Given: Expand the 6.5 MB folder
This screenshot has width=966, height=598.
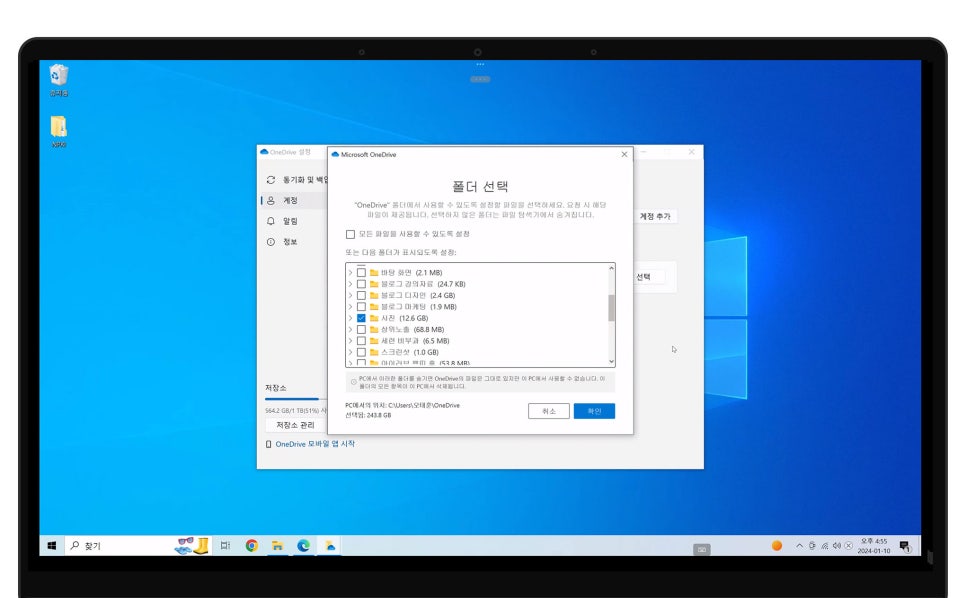Looking at the screenshot, I should [x=351, y=341].
